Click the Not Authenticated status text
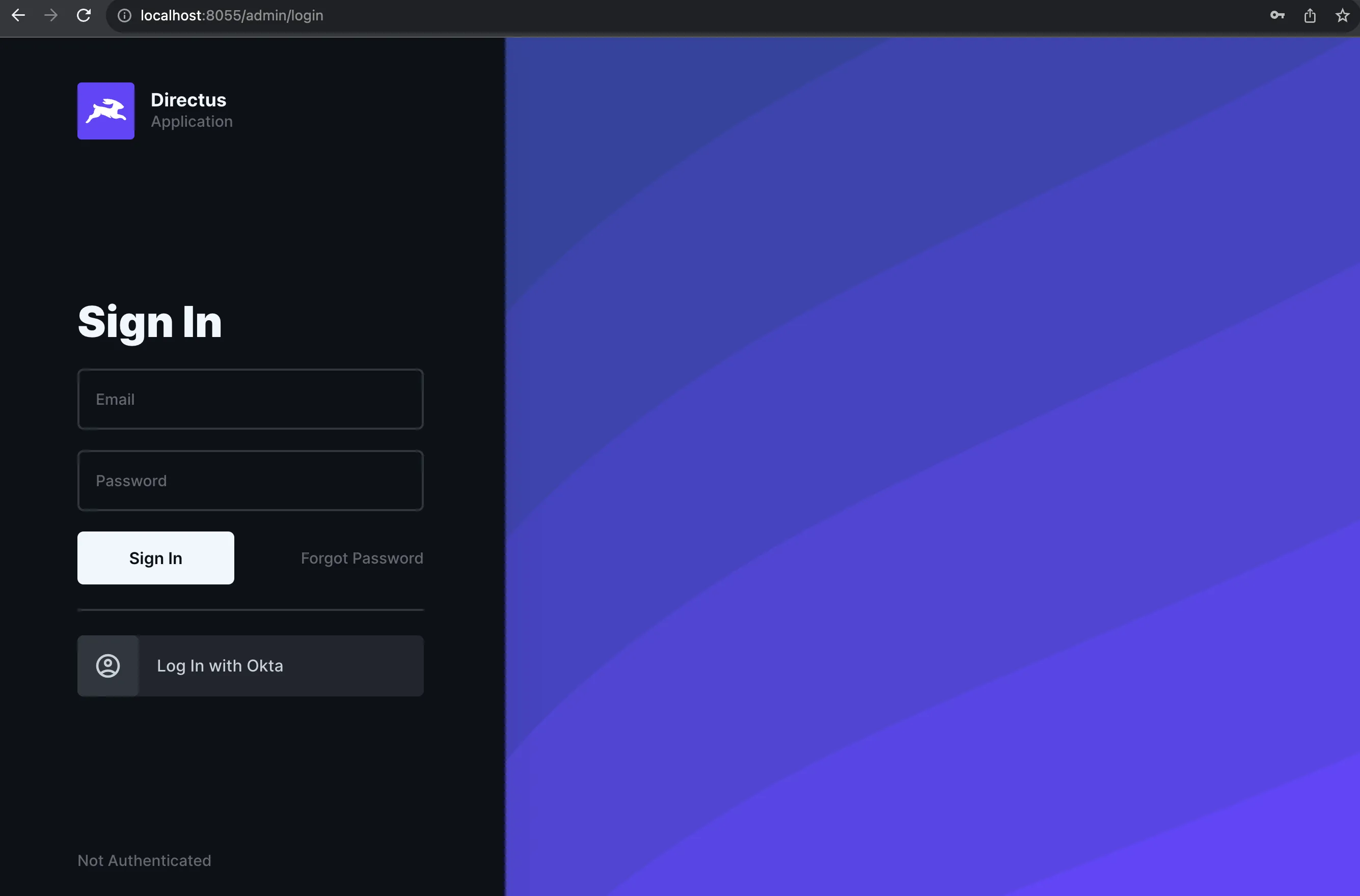The height and width of the screenshot is (896, 1360). click(144, 860)
